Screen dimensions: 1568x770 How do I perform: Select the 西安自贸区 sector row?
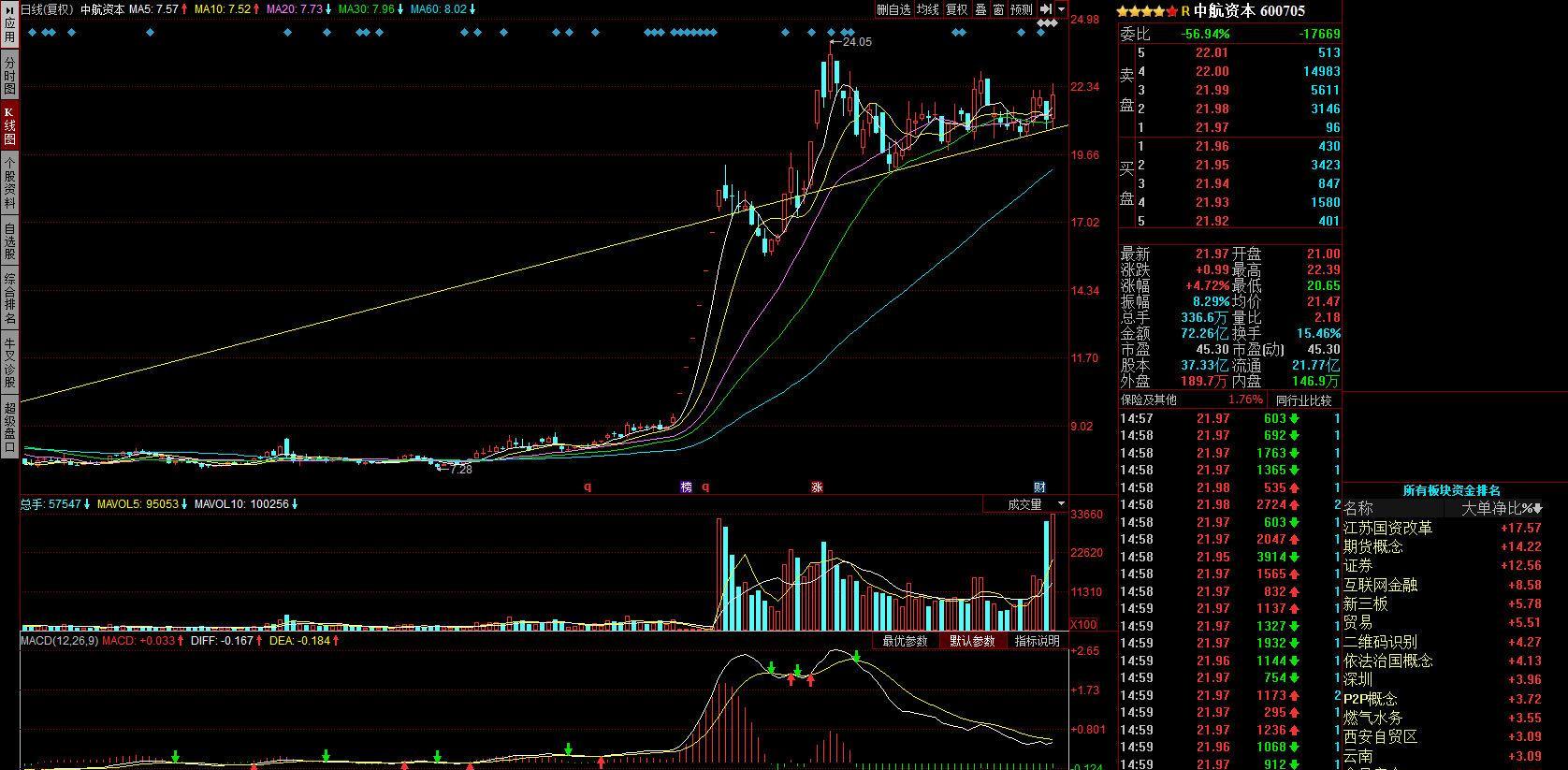1444,737
